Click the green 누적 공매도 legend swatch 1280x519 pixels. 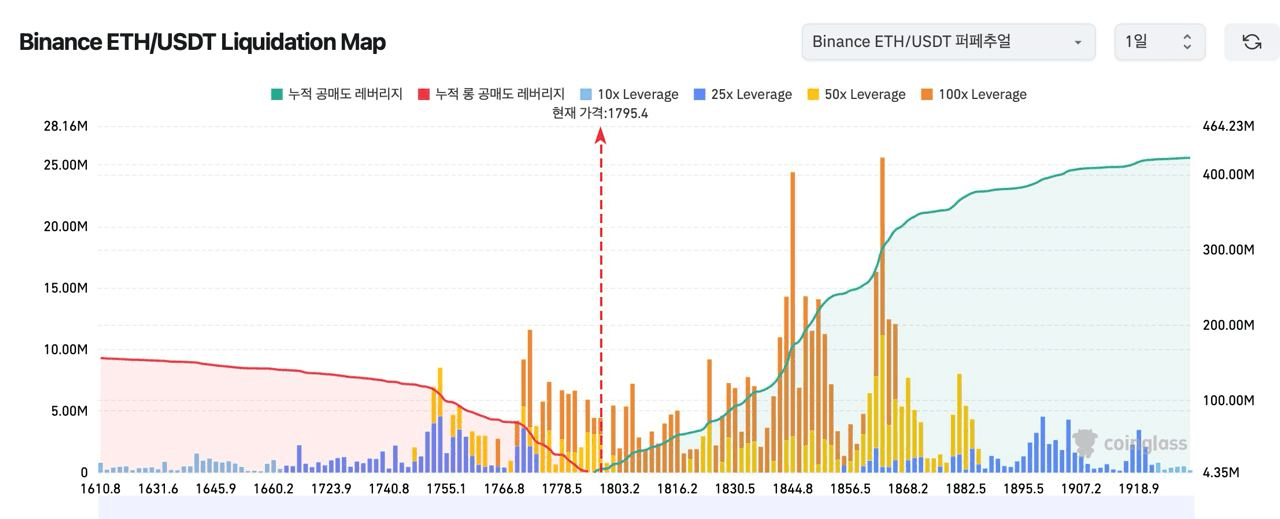[x=276, y=94]
